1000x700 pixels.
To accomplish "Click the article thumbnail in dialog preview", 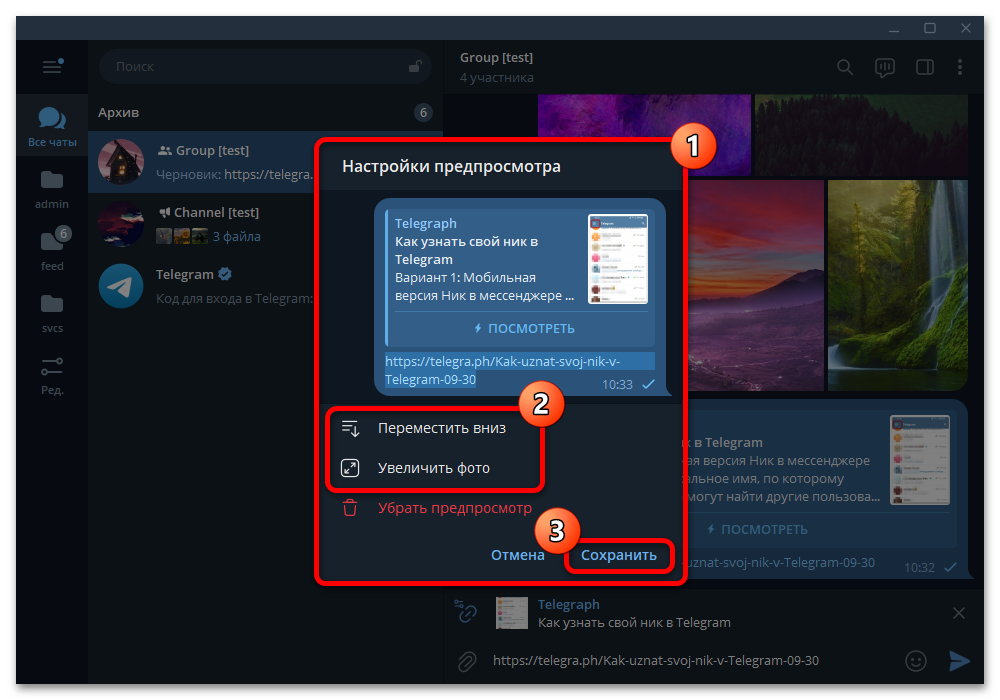I will pos(617,259).
